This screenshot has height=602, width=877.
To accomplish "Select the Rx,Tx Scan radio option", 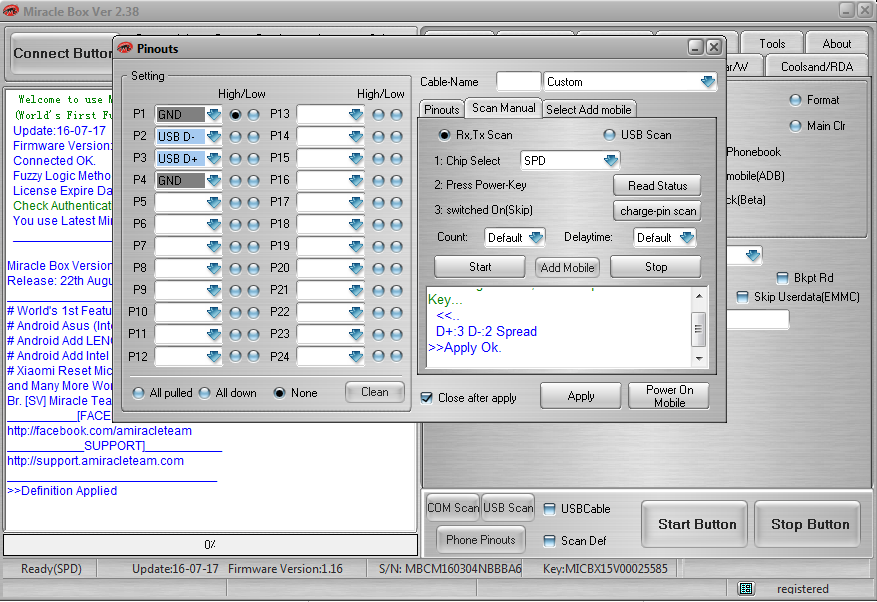I will [475, 135].
